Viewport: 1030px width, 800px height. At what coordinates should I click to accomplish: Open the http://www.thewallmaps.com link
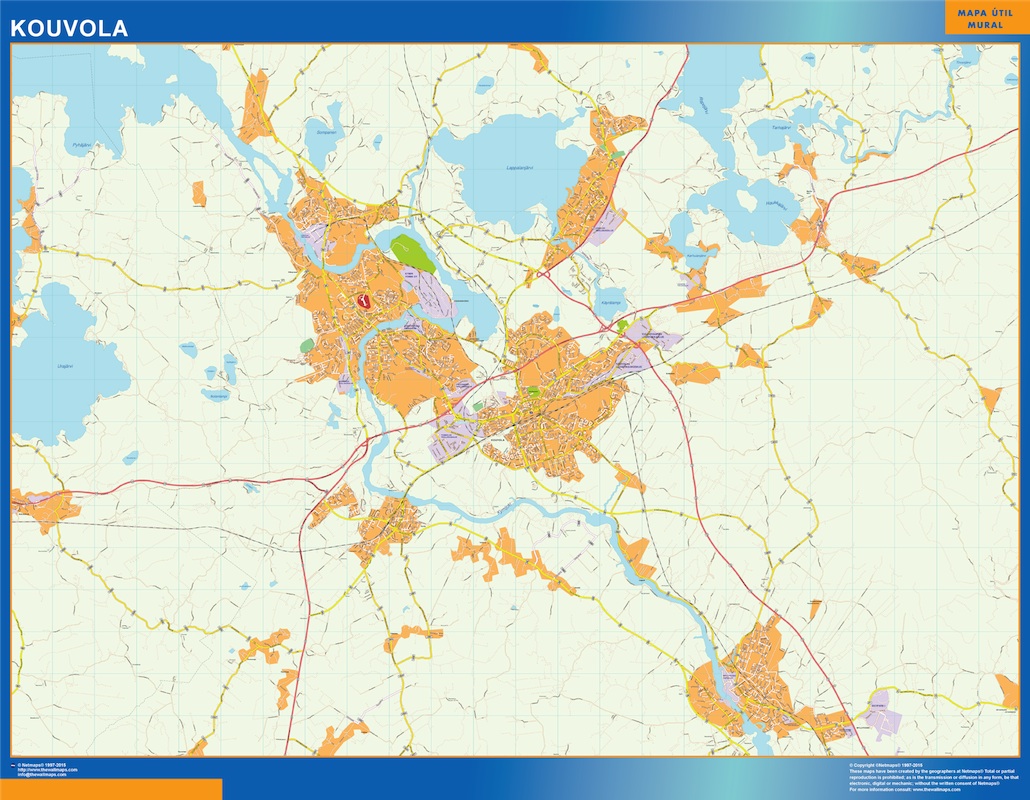click(46, 770)
